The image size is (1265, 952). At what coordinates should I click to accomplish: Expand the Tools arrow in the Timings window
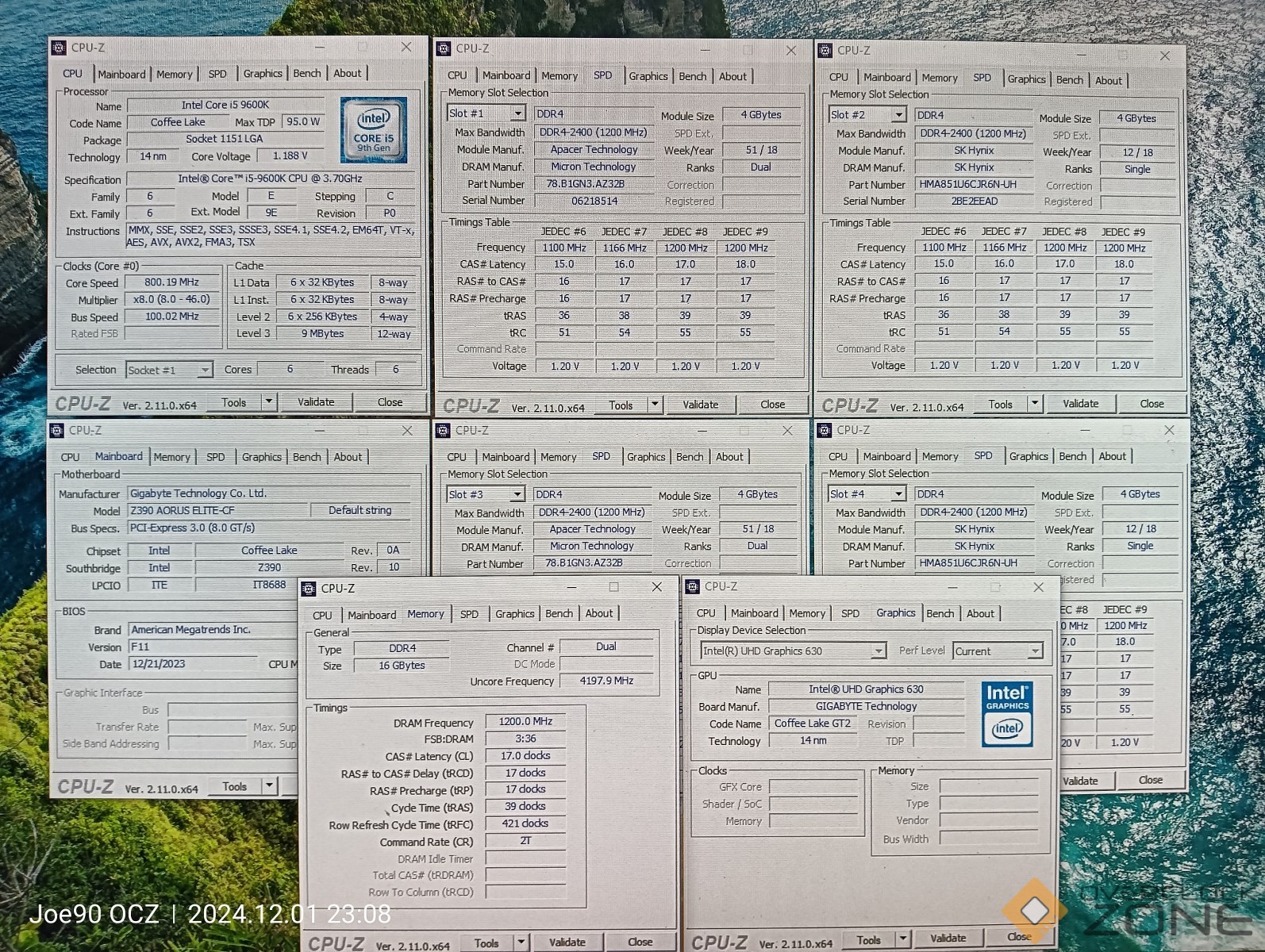(x=521, y=942)
